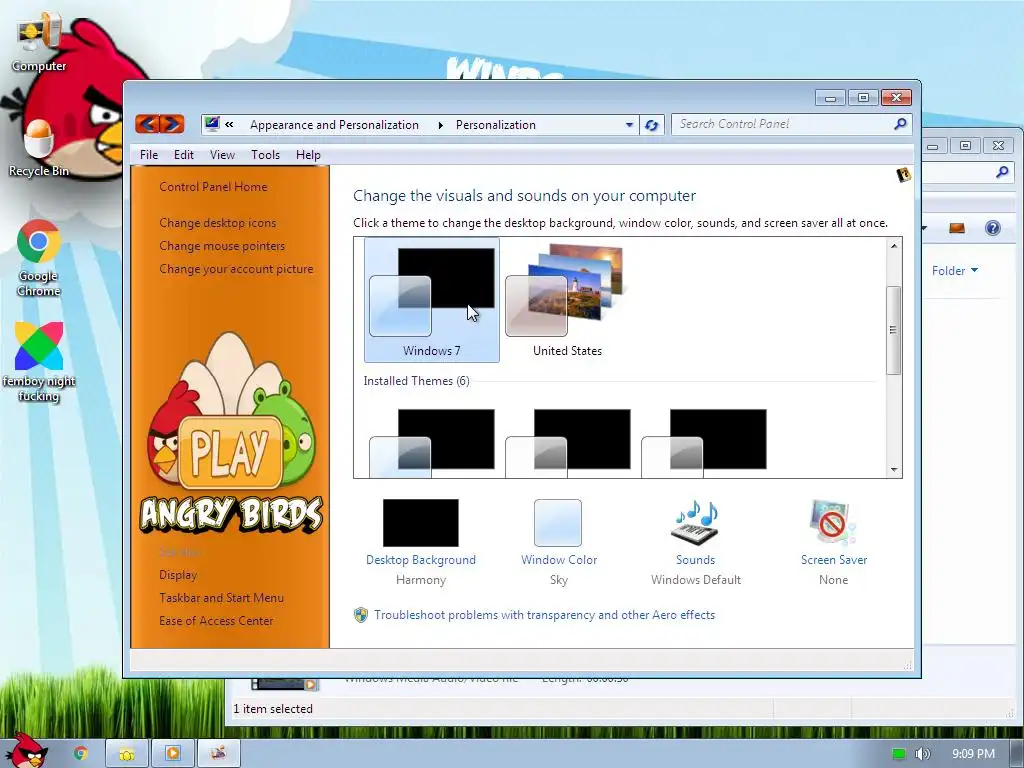Click the control panel icon in address bar
The image size is (1024, 768).
tap(212, 123)
